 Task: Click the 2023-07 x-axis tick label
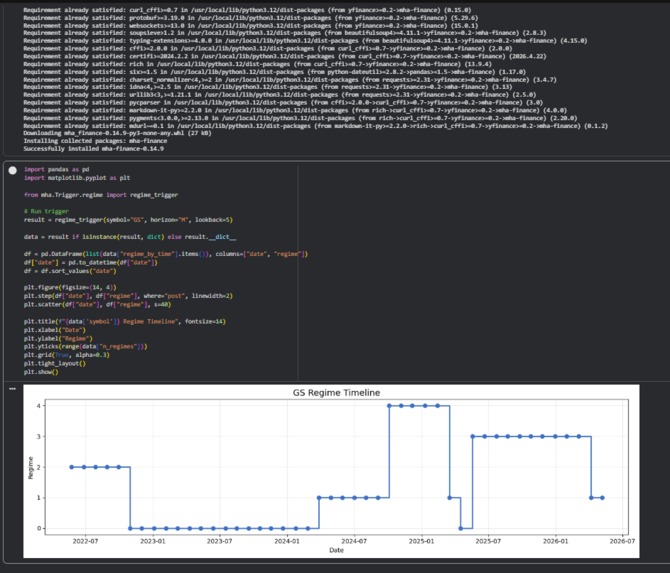click(x=219, y=541)
